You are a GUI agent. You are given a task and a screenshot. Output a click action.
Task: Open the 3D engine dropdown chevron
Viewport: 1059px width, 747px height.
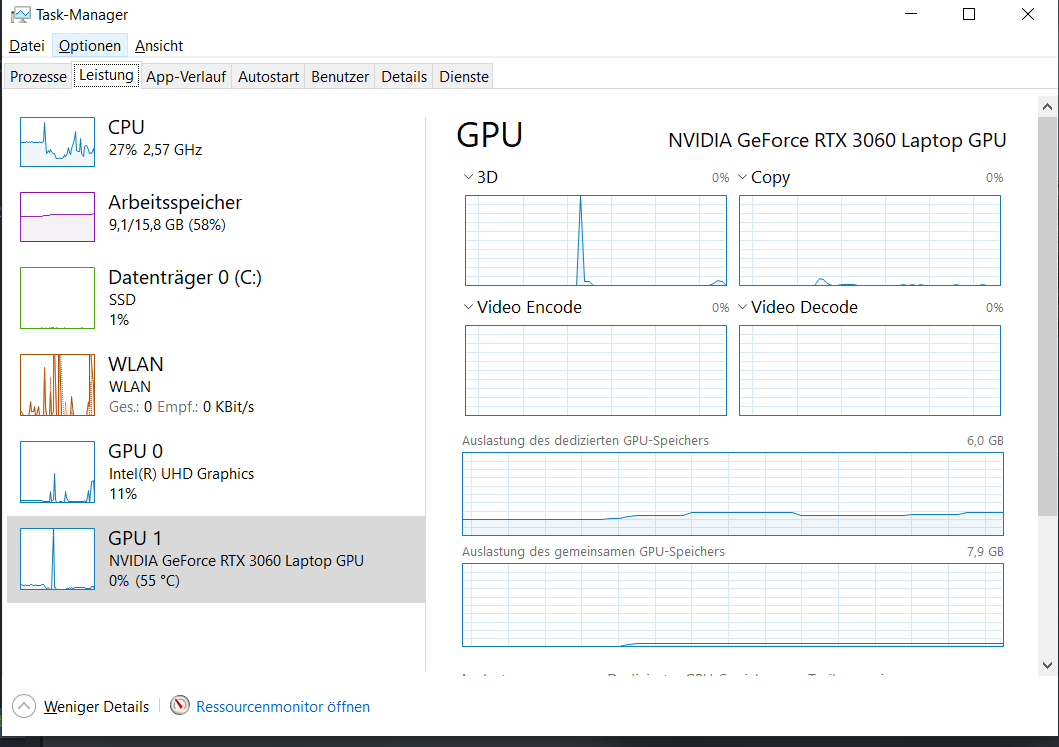click(468, 177)
